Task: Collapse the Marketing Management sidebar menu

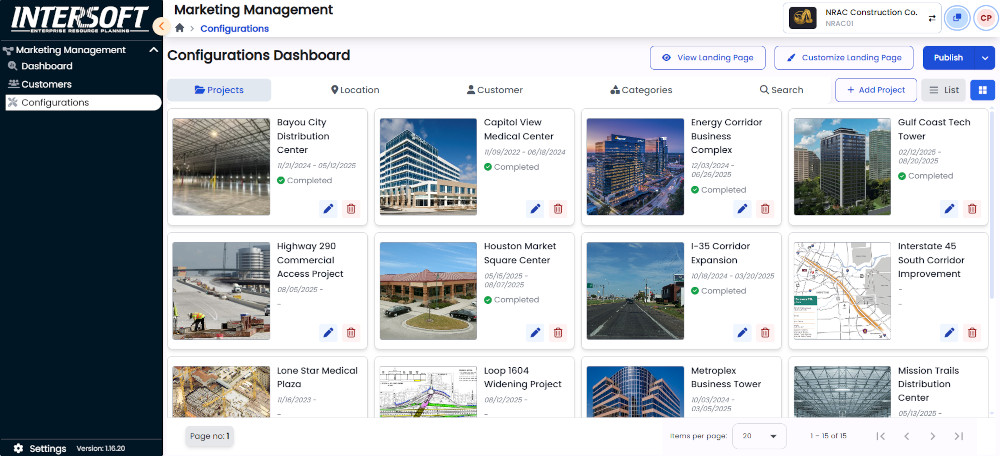Action: [x=153, y=49]
